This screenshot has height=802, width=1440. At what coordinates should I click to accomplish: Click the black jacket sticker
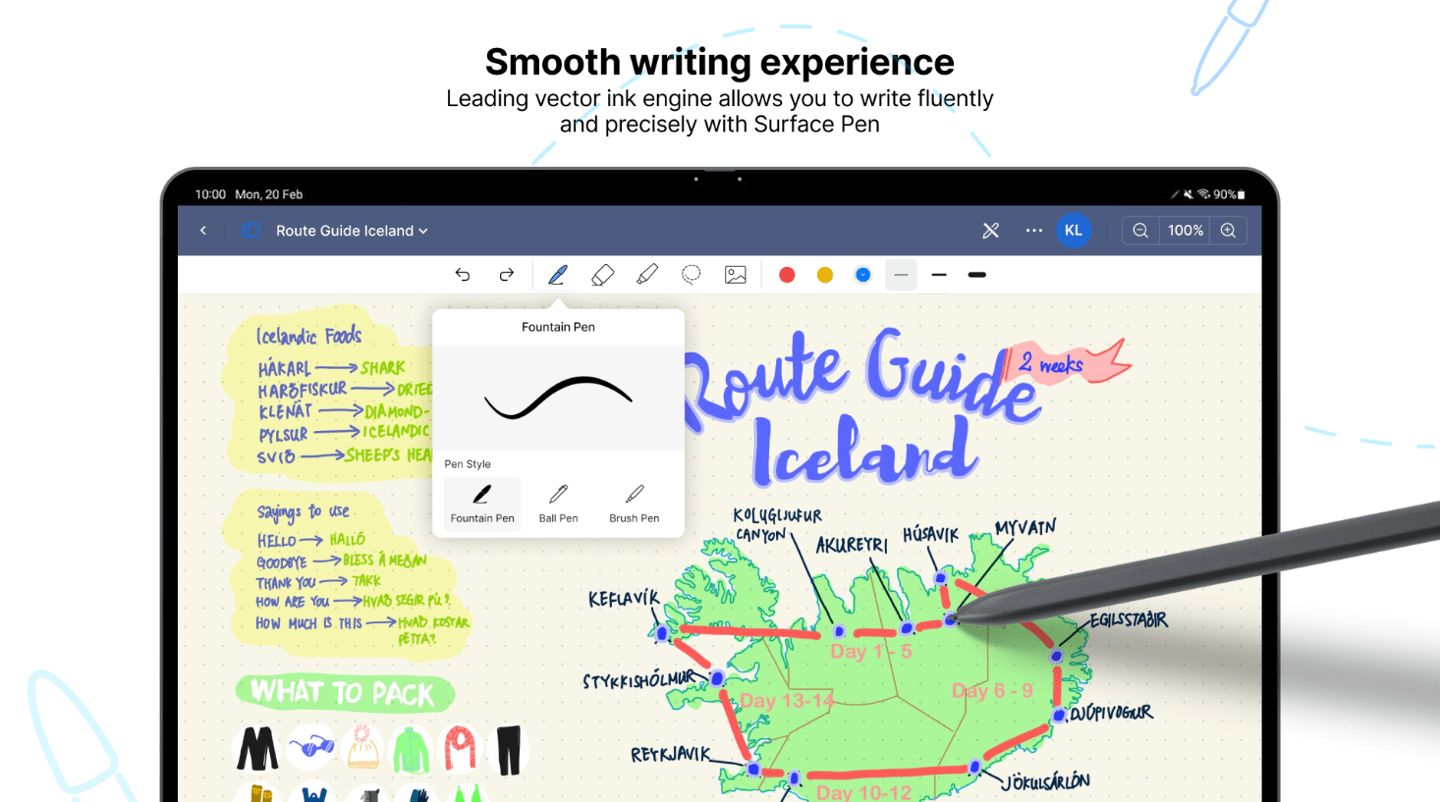(257, 748)
